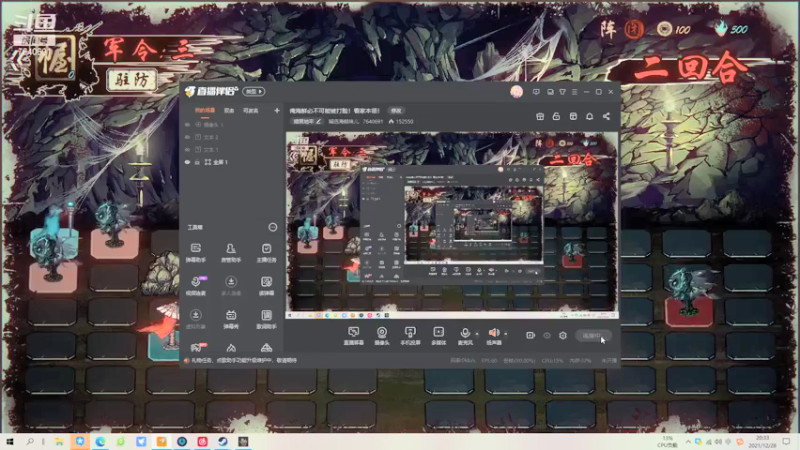Add a 手机投屏 phone casting source
Screen dimensions: 800x450
pyautogui.click(x=410, y=336)
